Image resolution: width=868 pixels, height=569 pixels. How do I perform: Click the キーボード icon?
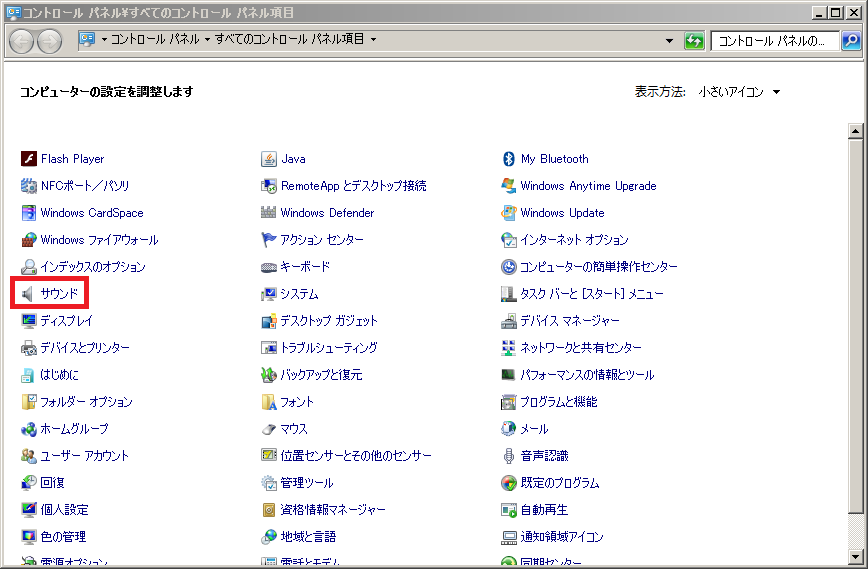click(x=268, y=267)
